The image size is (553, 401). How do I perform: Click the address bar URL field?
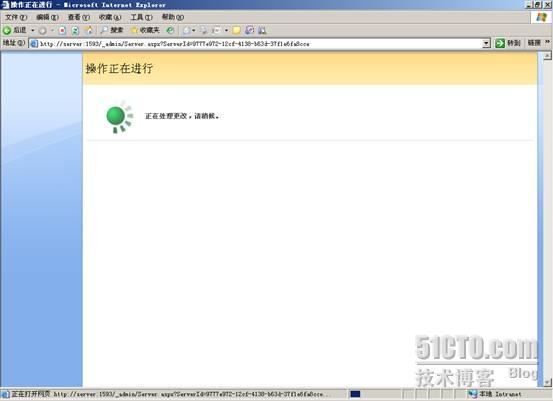tap(260, 44)
